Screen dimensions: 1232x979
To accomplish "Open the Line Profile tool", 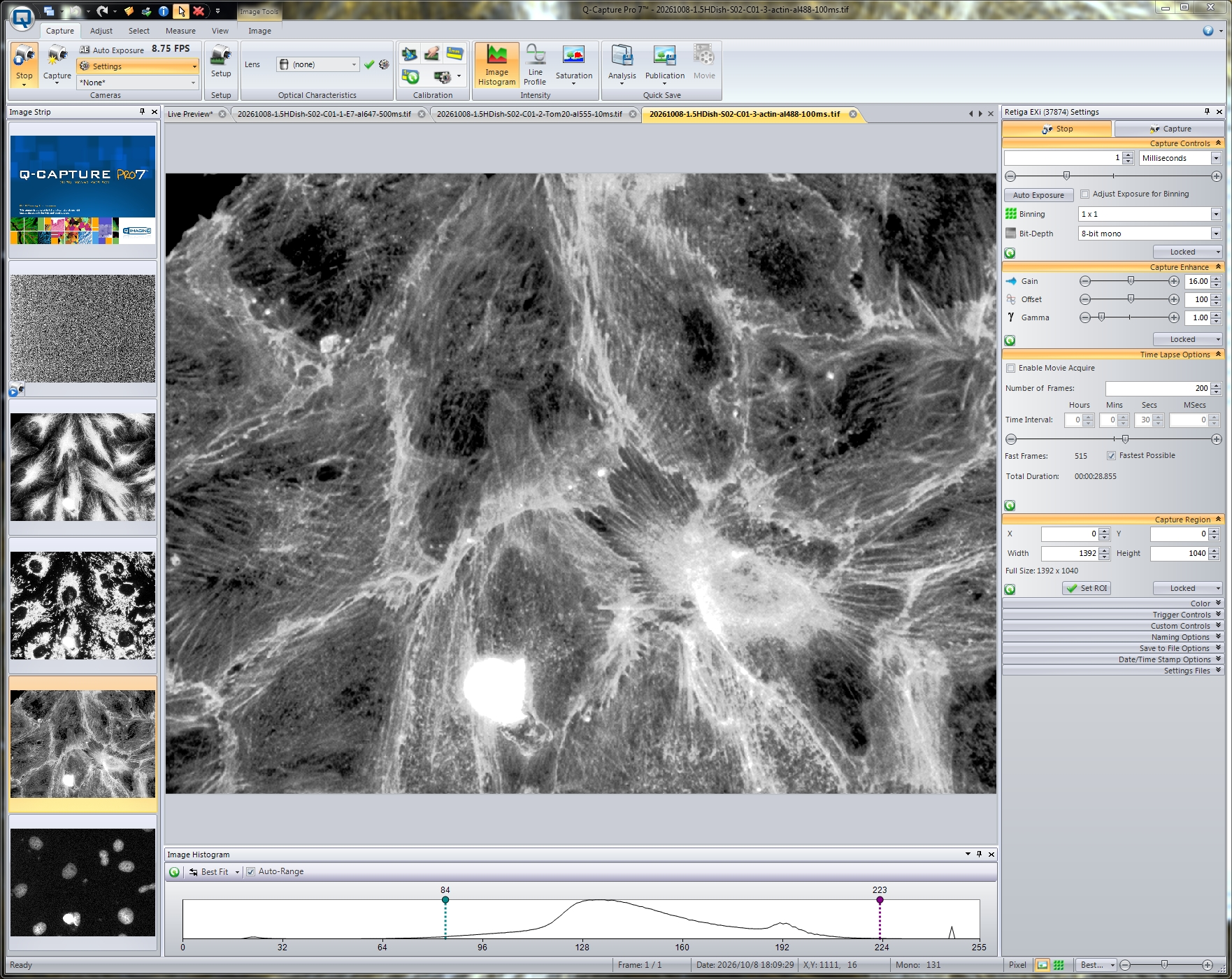I will click(x=535, y=65).
